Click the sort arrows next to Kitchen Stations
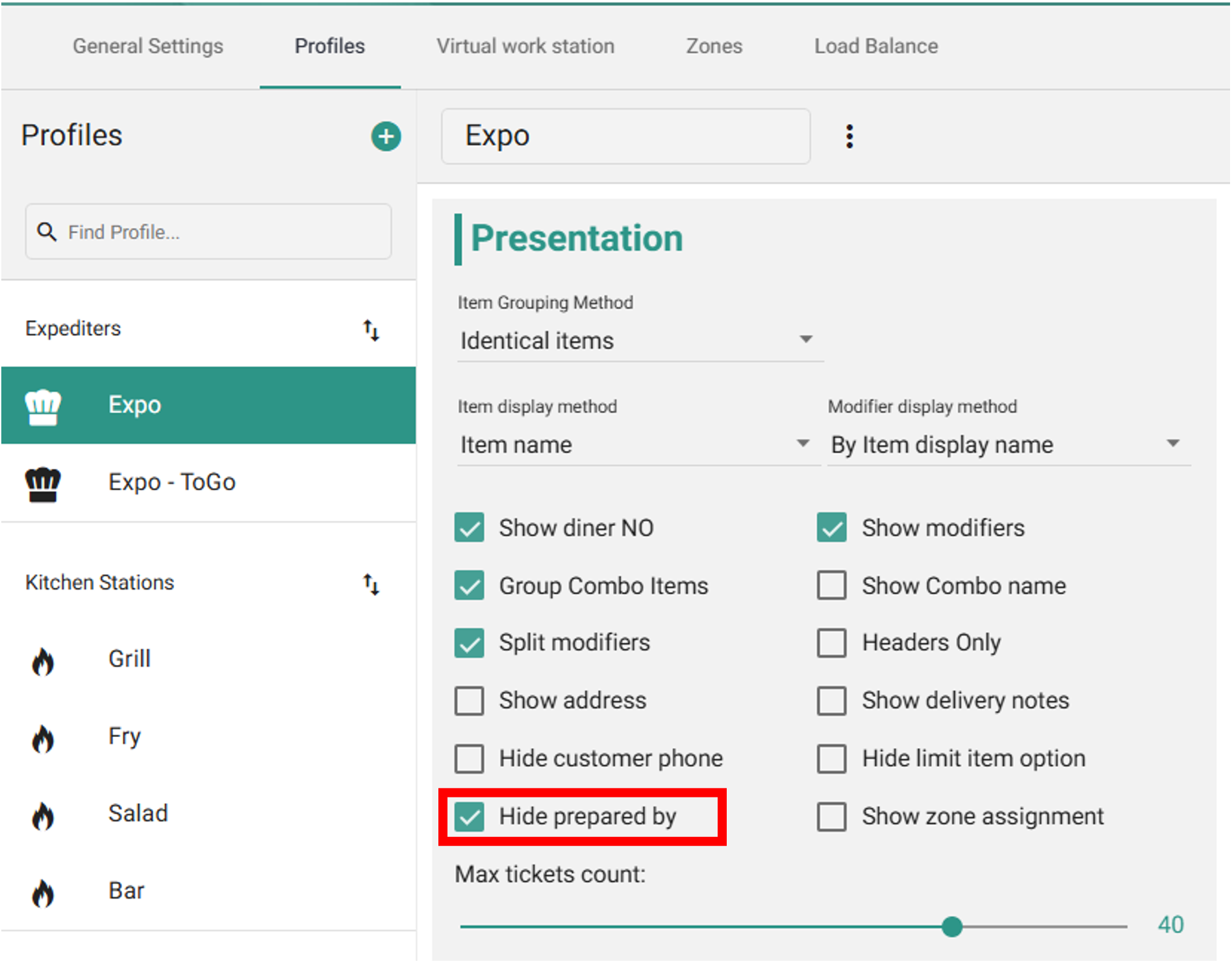 (371, 584)
